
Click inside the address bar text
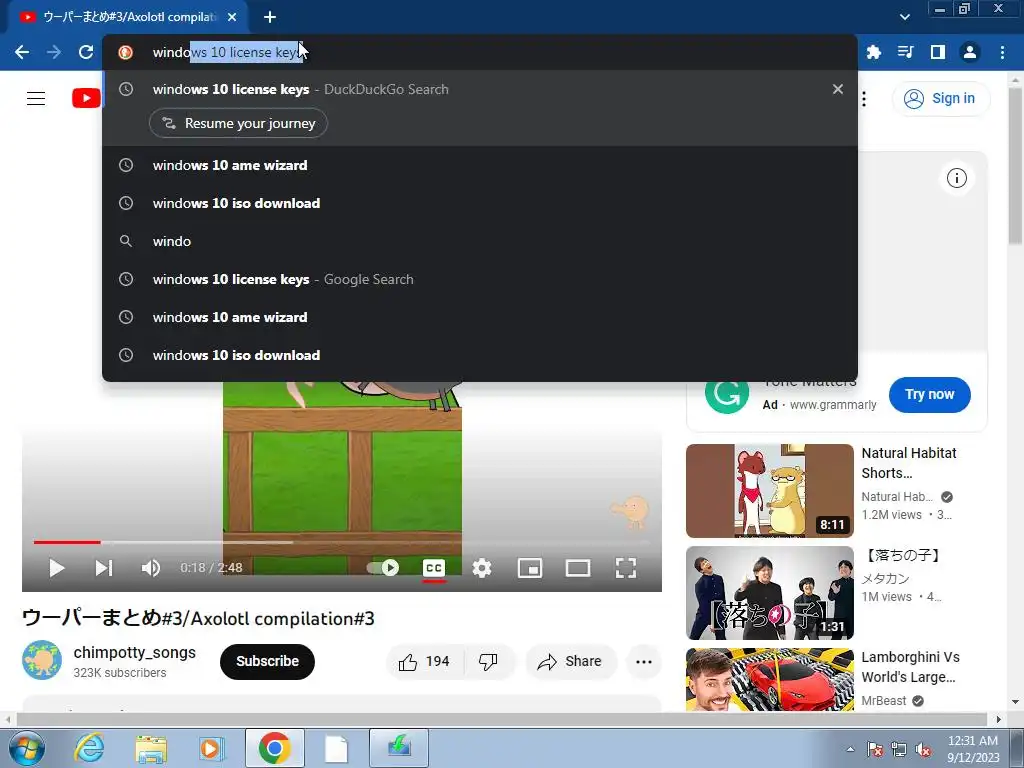point(227,52)
